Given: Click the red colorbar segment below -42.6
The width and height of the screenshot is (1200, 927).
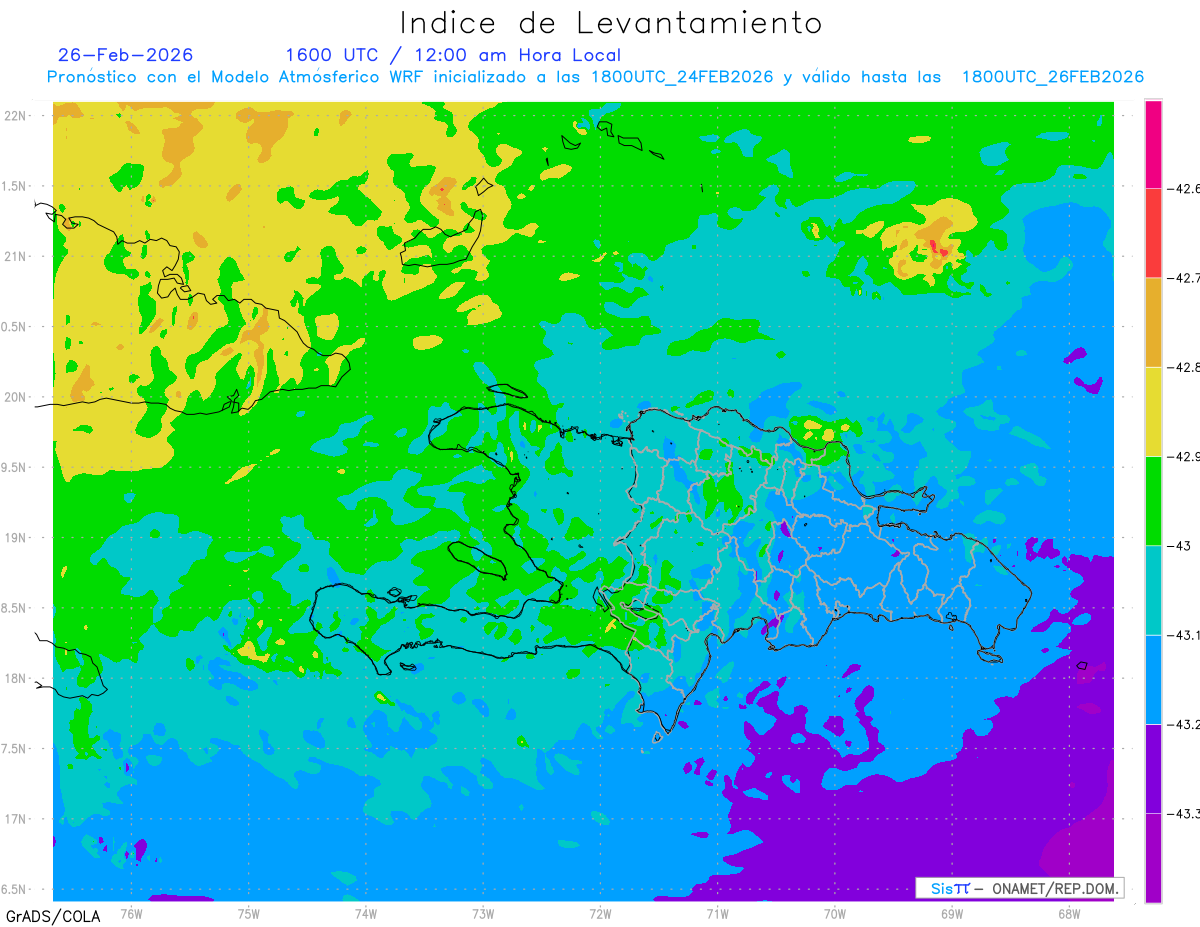Looking at the screenshot, I should tap(1153, 232).
